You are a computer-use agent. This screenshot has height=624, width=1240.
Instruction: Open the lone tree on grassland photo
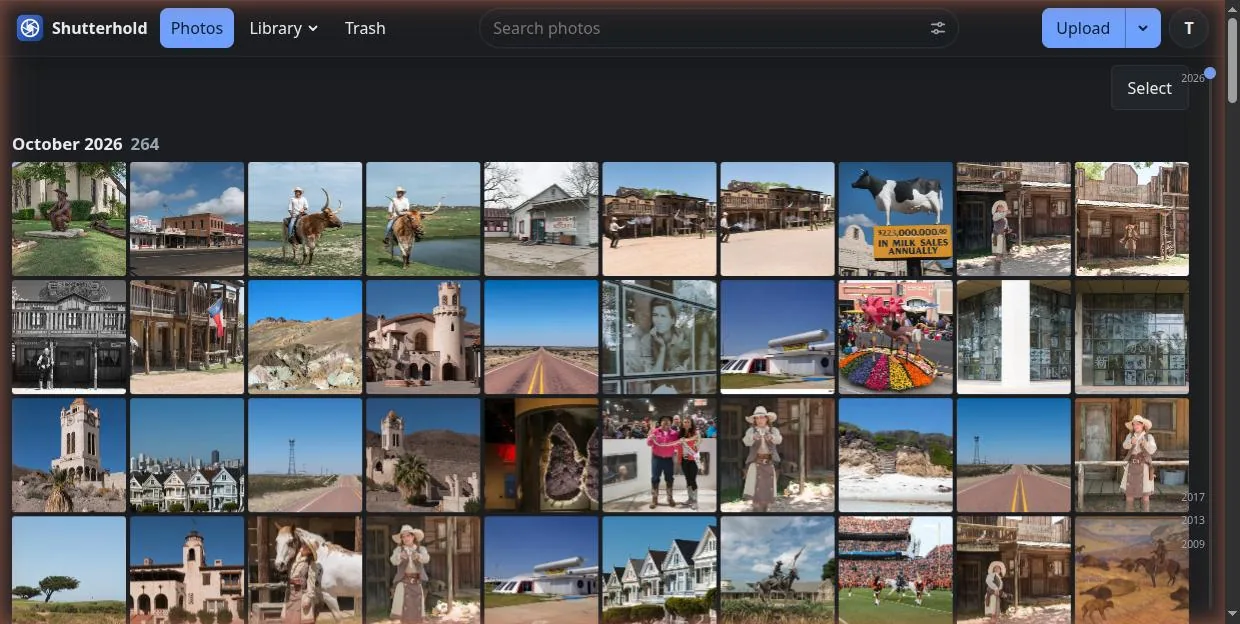tap(69, 570)
